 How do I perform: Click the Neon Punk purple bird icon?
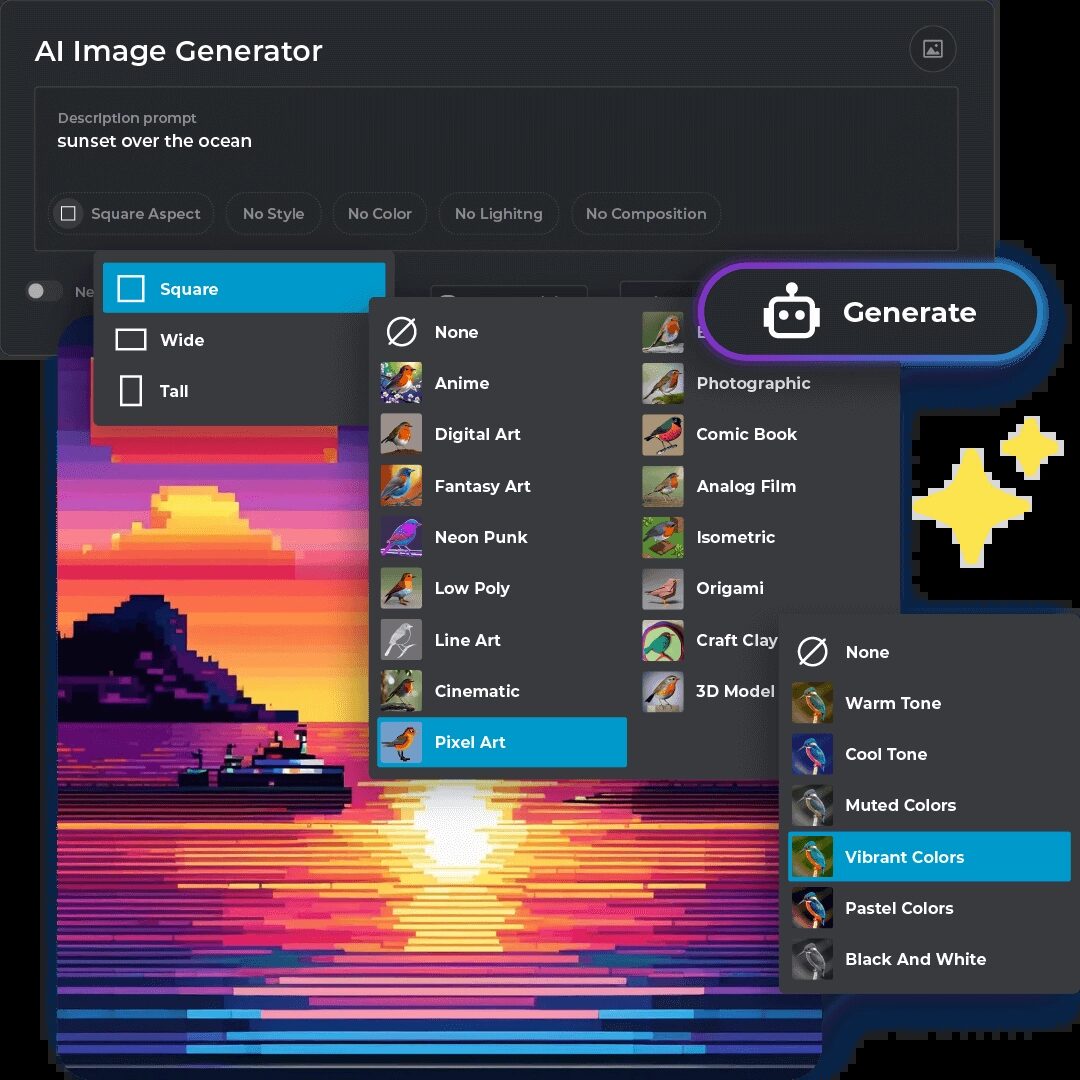point(401,537)
